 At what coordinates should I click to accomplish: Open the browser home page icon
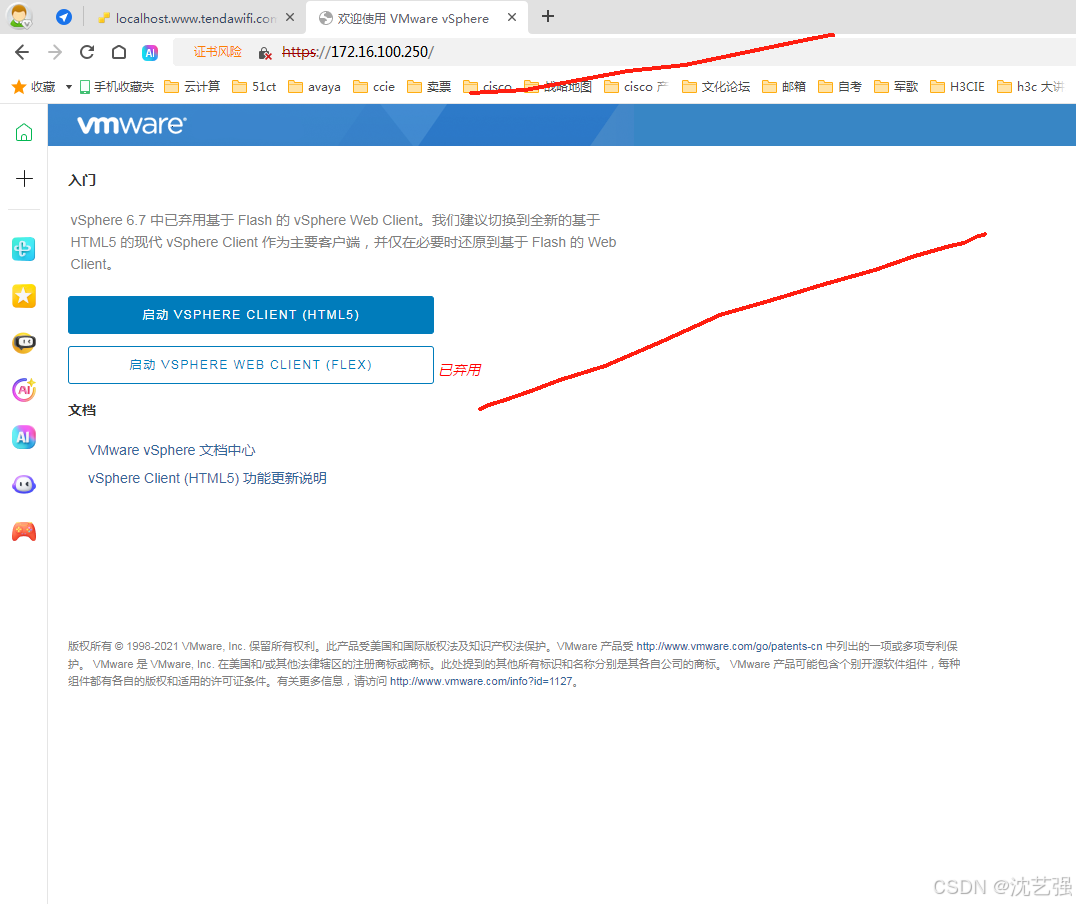[119, 52]
